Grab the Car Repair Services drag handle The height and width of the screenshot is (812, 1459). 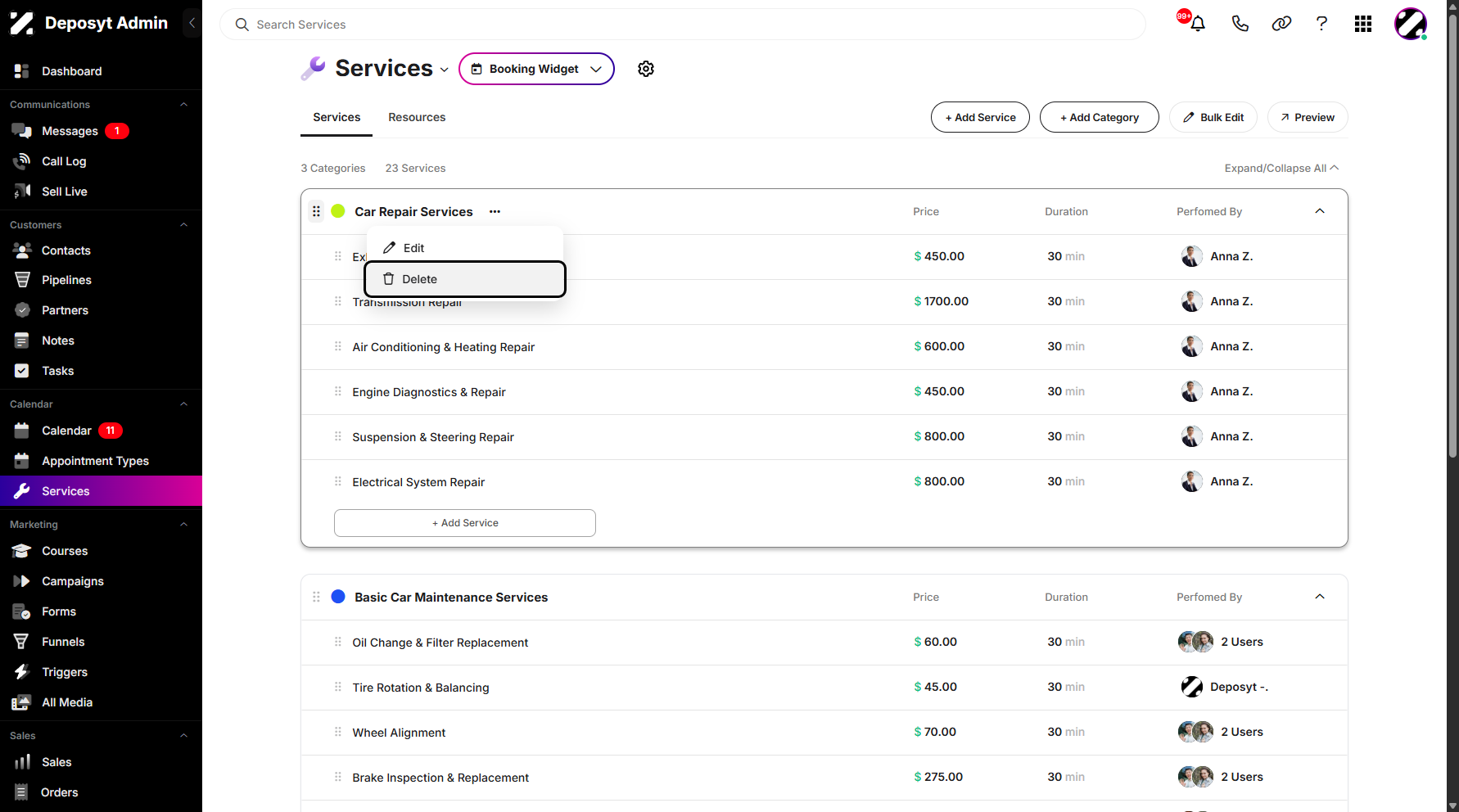(x=316, y=211)
